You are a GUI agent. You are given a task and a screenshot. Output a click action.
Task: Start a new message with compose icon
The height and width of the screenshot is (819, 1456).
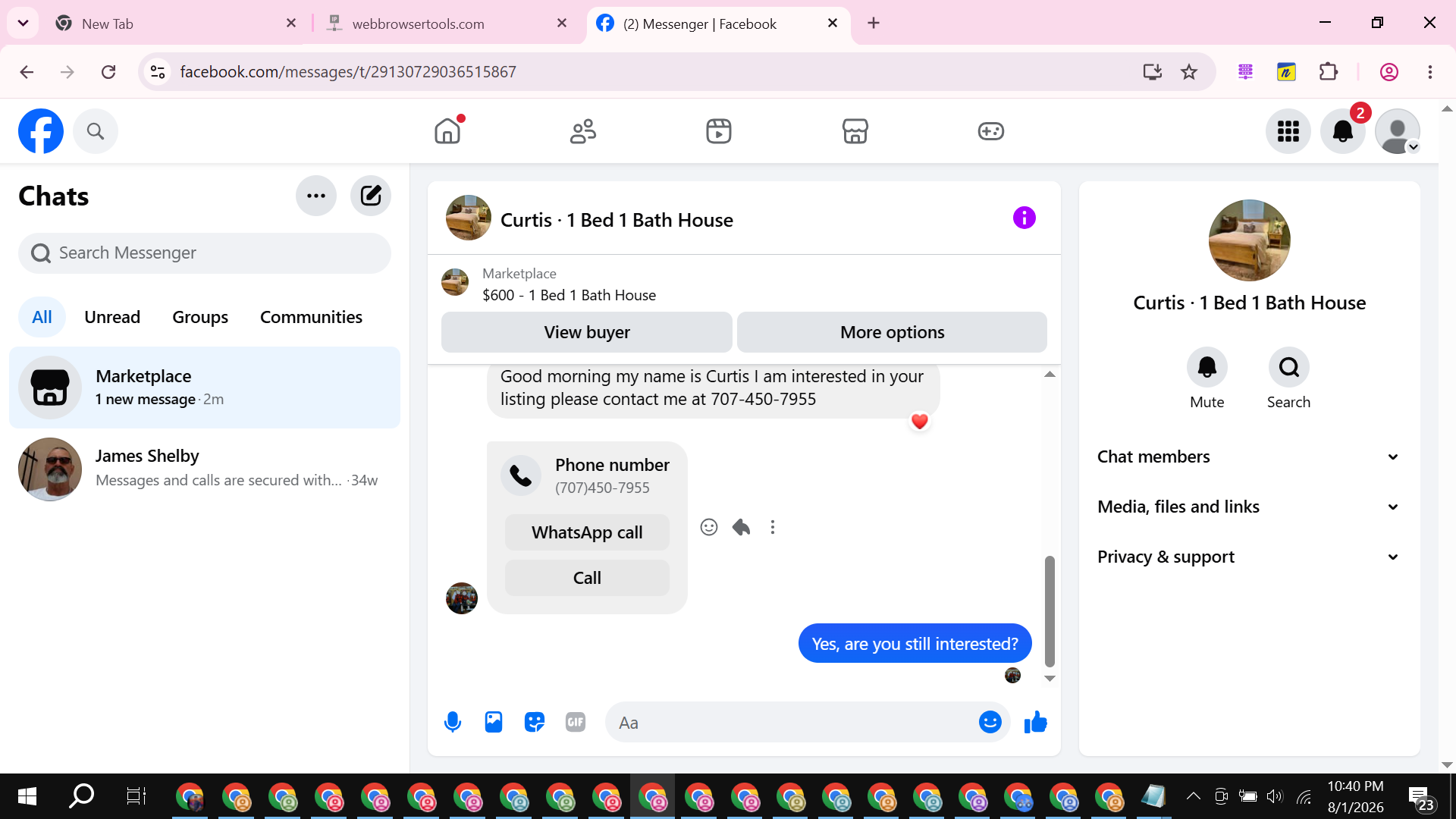371,196
